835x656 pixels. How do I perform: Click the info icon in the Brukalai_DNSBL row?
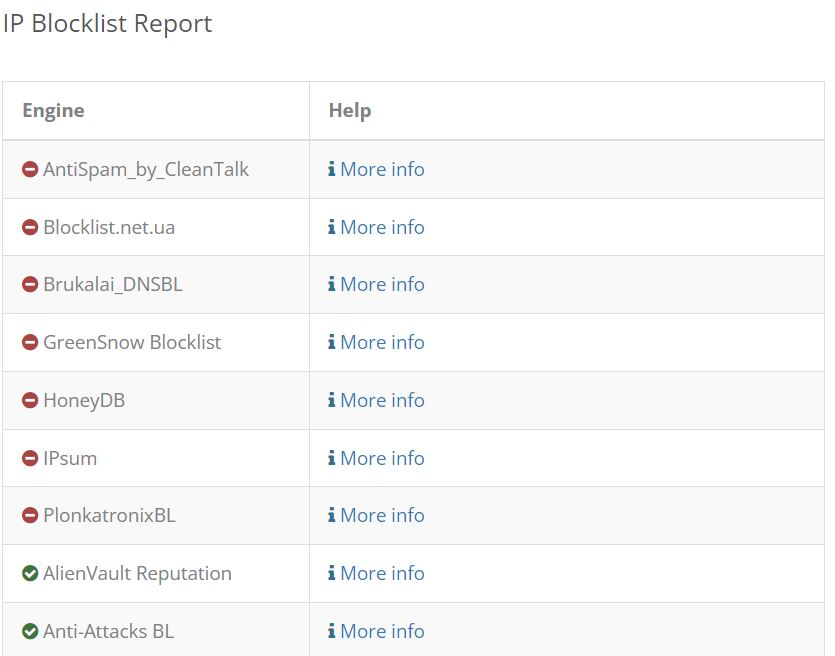(x=331, y=284)
